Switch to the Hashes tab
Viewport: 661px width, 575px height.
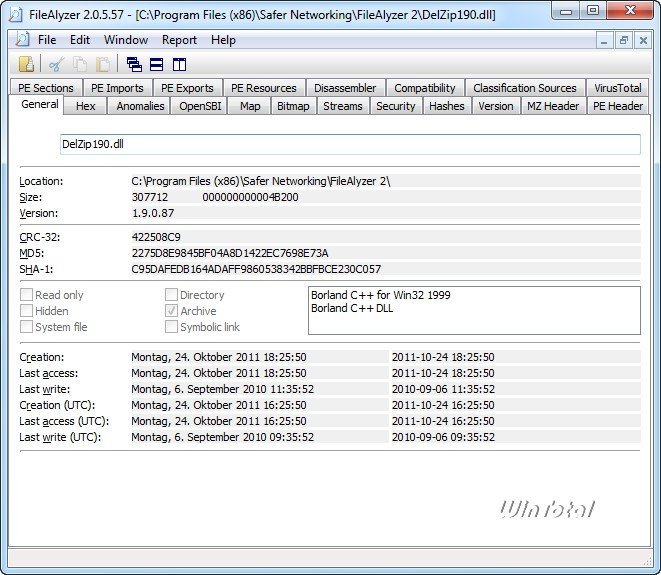tap(446, 106)
